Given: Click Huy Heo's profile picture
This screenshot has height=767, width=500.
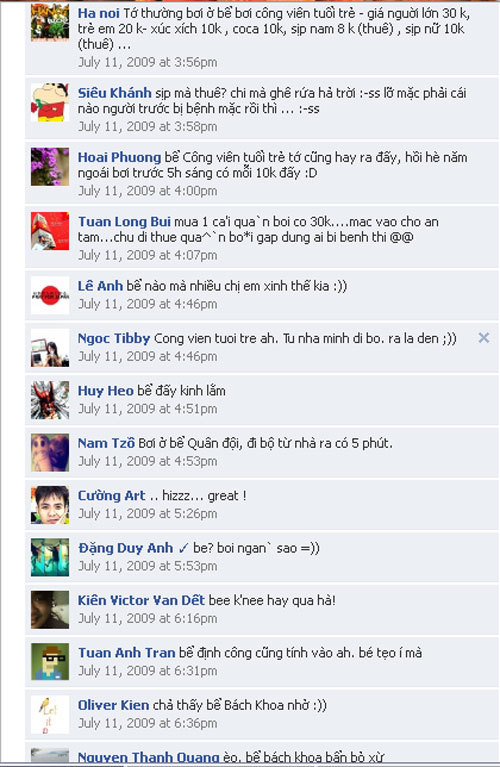Looking at the screenshot, I should pyautogui.click(x=50, y=400).
